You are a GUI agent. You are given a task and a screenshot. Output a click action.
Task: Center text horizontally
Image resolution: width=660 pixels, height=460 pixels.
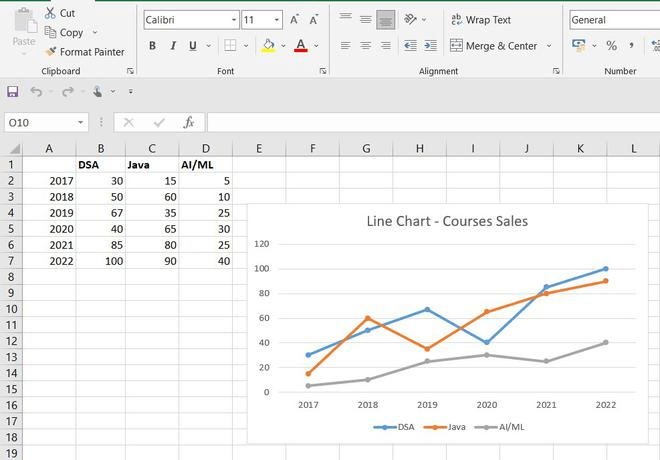click(365, 45)
